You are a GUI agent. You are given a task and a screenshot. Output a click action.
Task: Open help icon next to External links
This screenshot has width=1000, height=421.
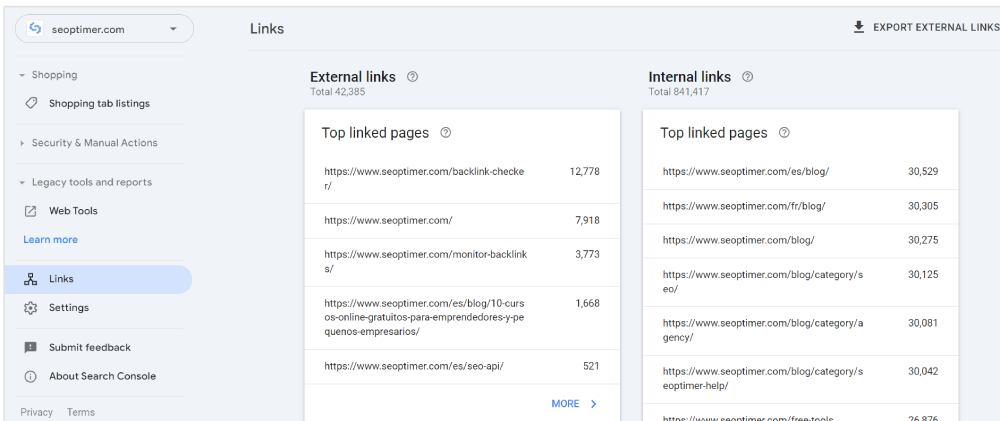(413, 77)
